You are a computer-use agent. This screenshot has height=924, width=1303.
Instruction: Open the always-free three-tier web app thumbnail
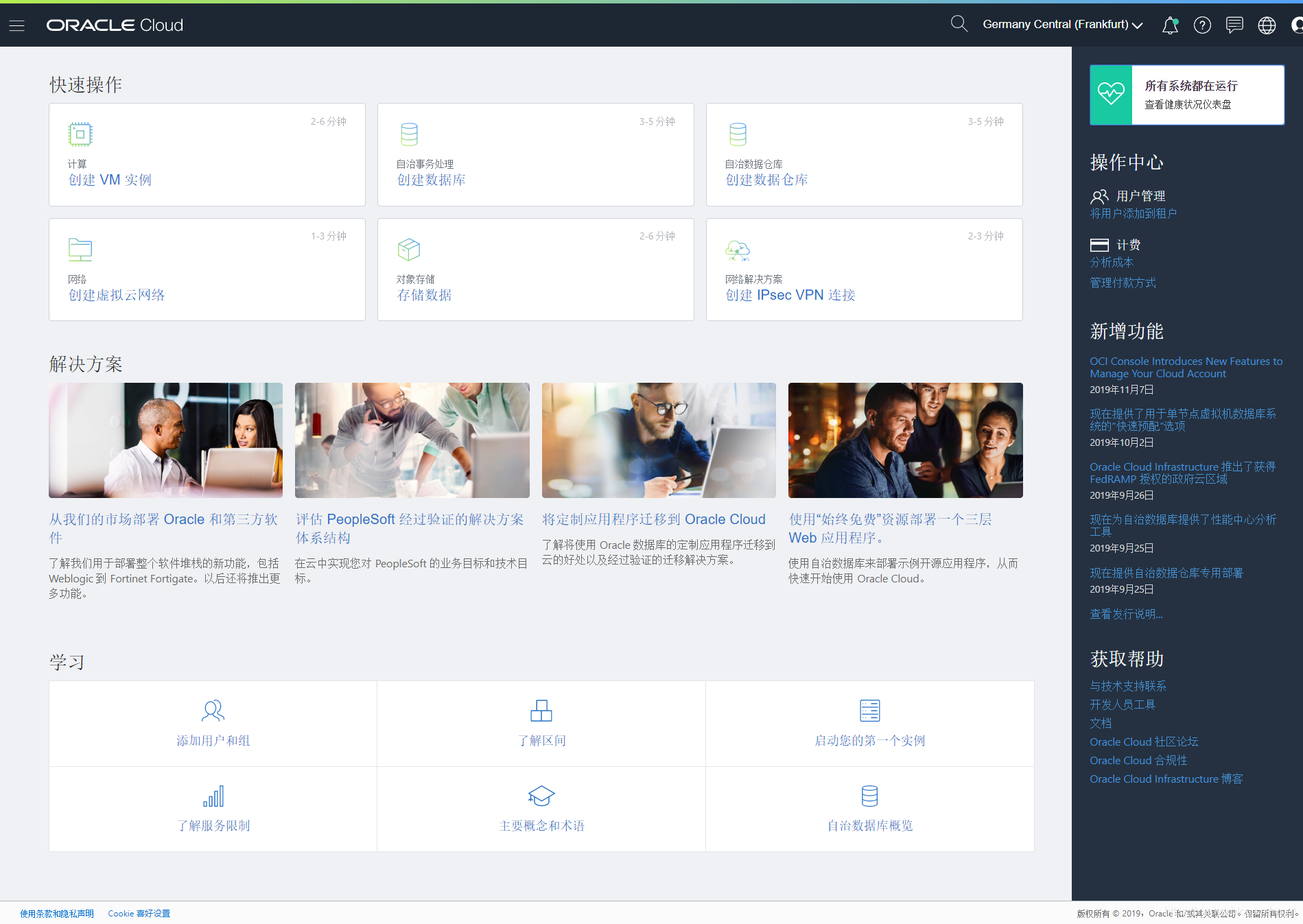[905, 440]
